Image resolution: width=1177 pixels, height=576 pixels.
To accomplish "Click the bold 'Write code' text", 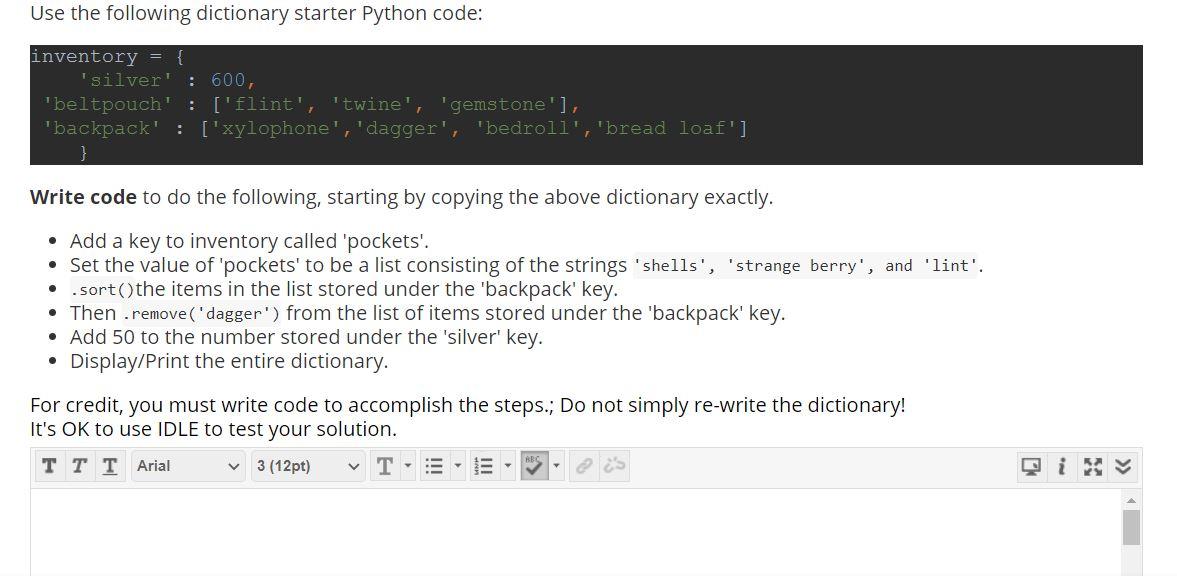I will pos(83,198).
